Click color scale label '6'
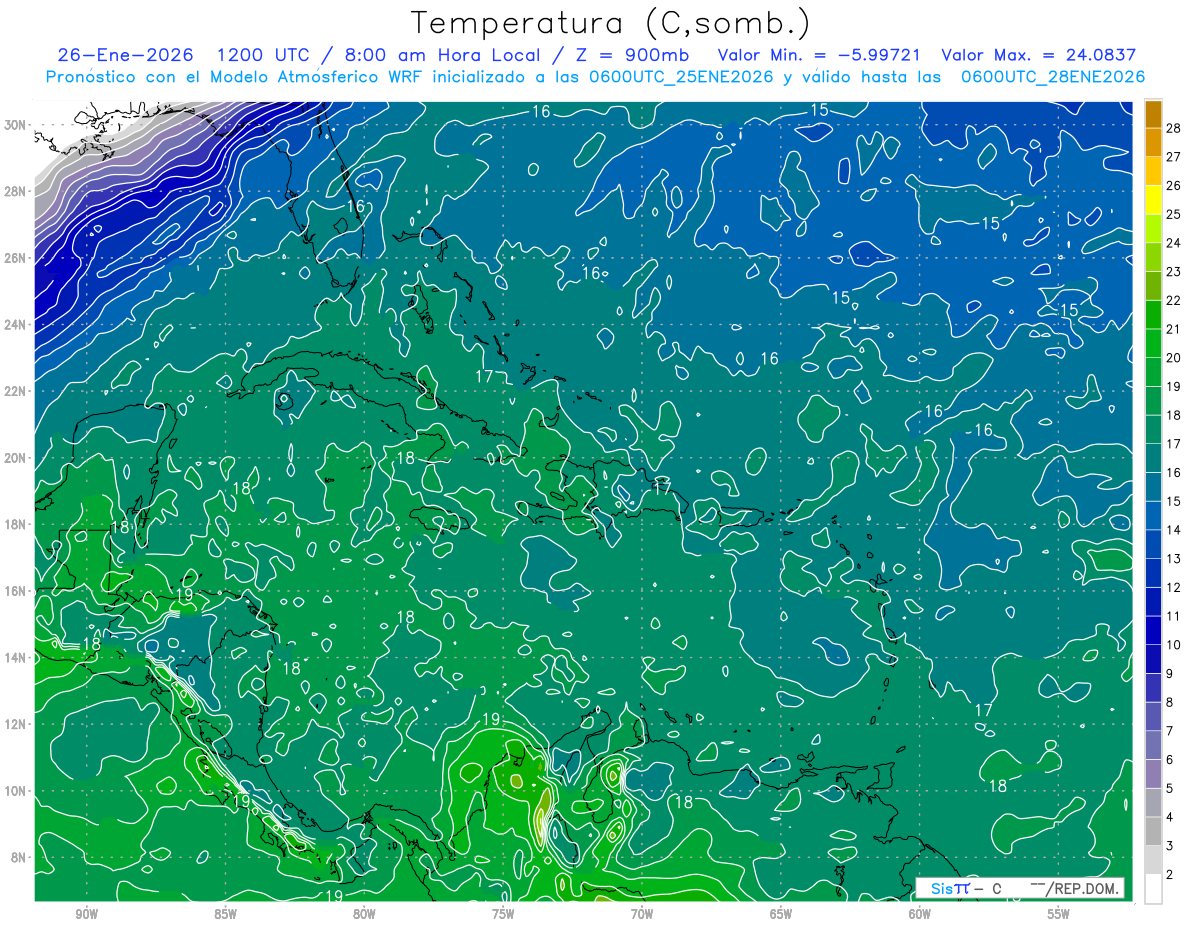The width and height of the screenshot is (1200, 927). coord(1170,760)
